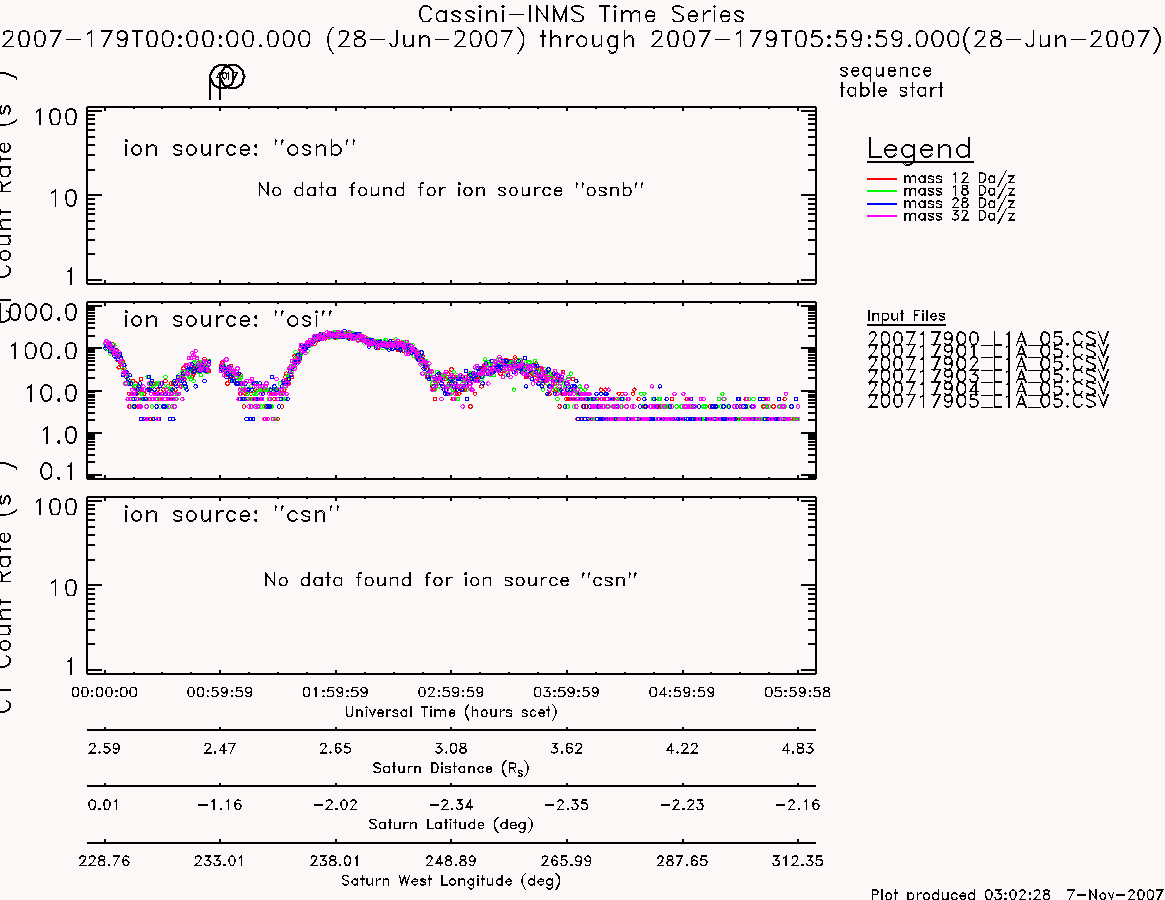Image resolution: width=1165 pixels, height=900 pixels.
Task: Select input file 200717905_L1A_05.CSV
Action: pos(987,402)
